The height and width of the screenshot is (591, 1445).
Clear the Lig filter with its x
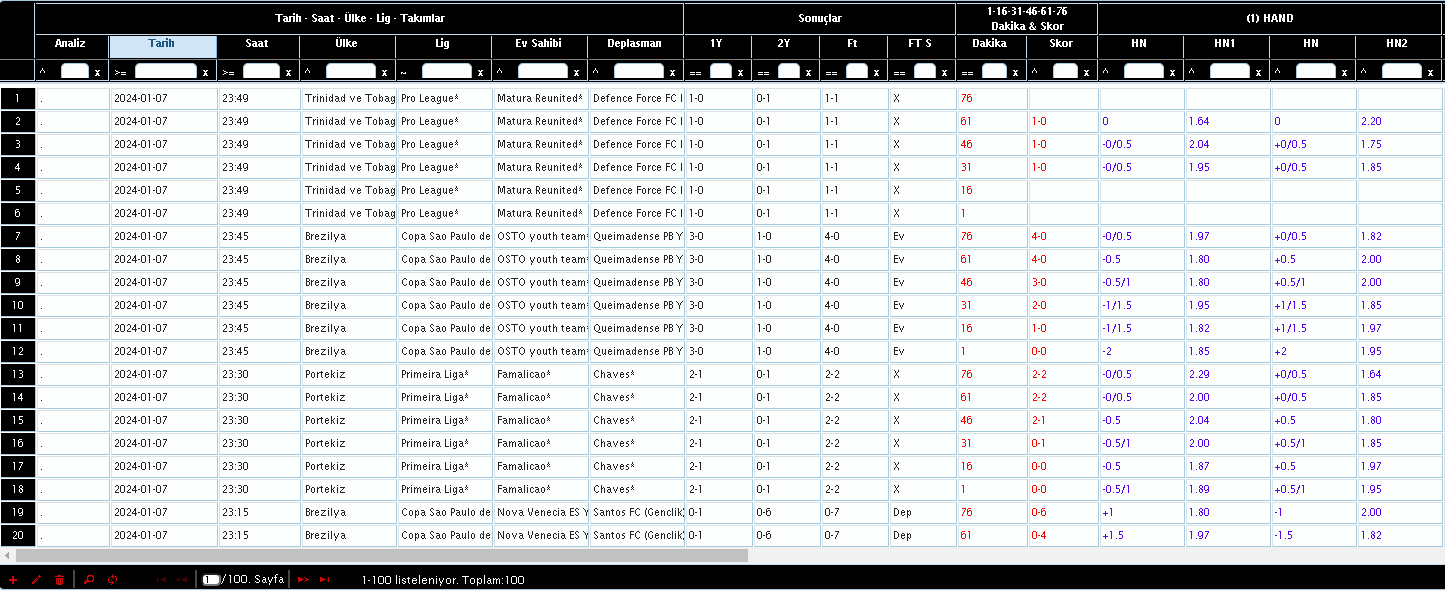click(x=481, y=72)
